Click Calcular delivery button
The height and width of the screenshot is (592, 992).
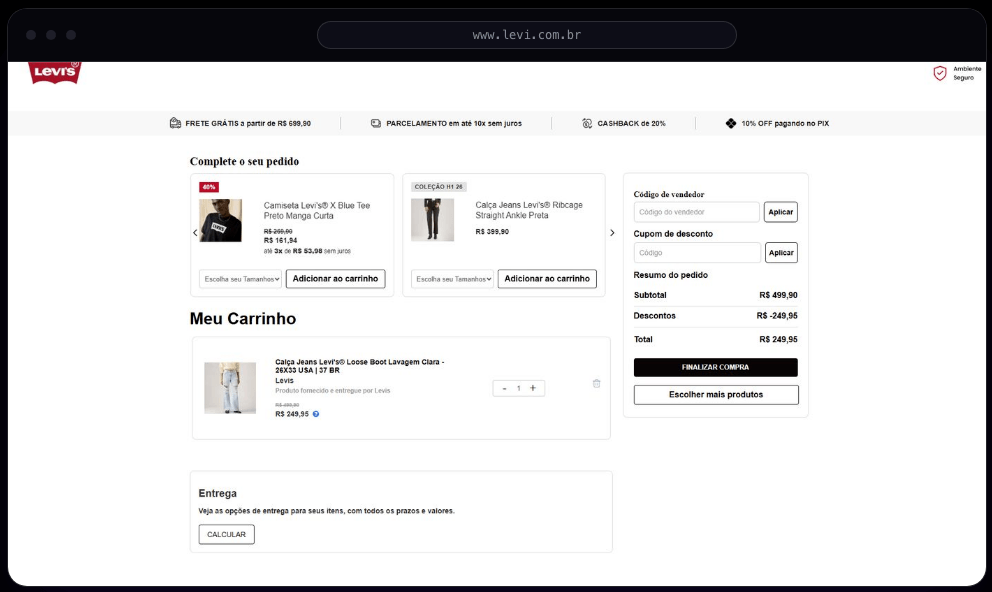pos(226,534)
